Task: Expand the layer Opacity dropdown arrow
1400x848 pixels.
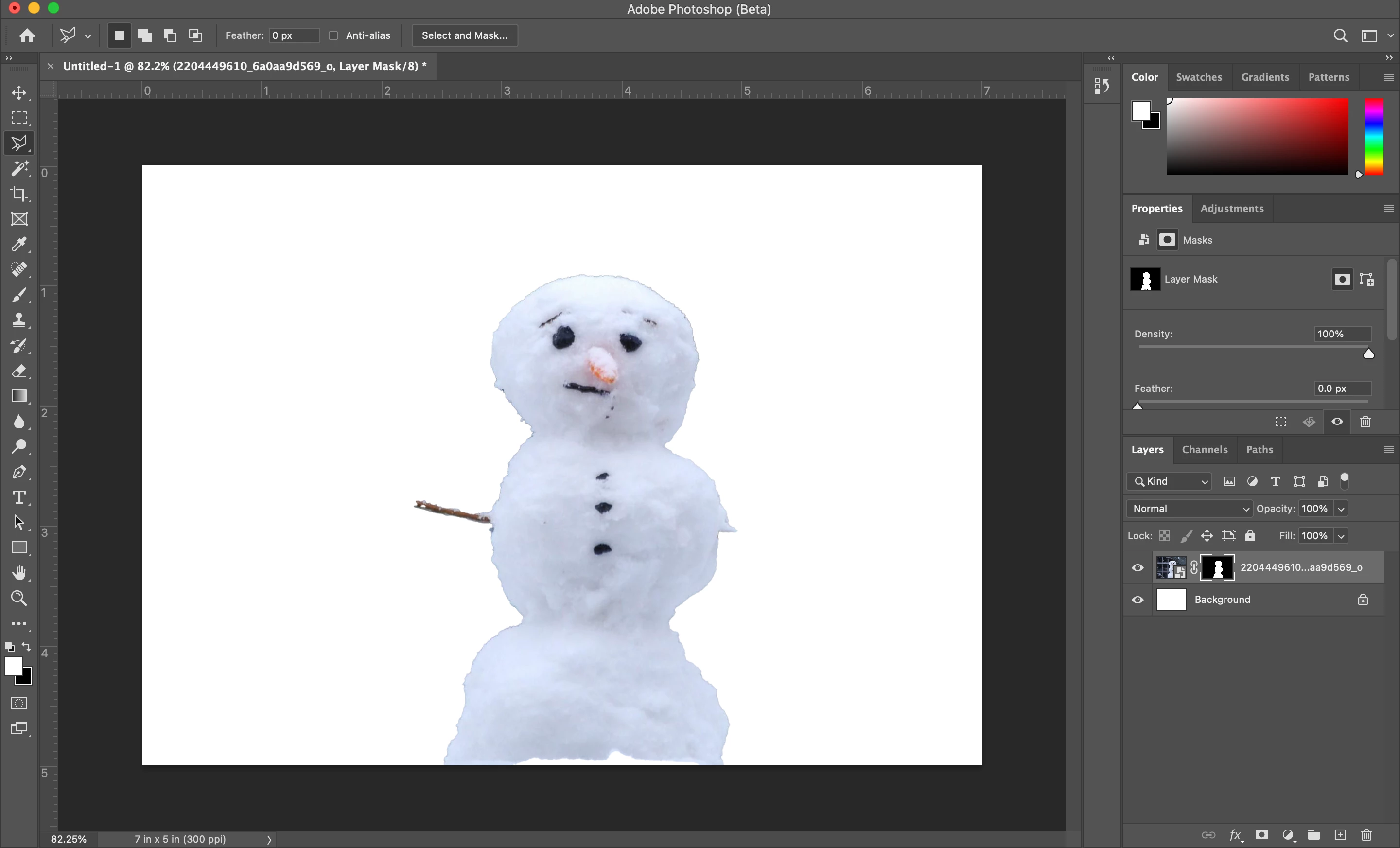Action: (1341, 509)
